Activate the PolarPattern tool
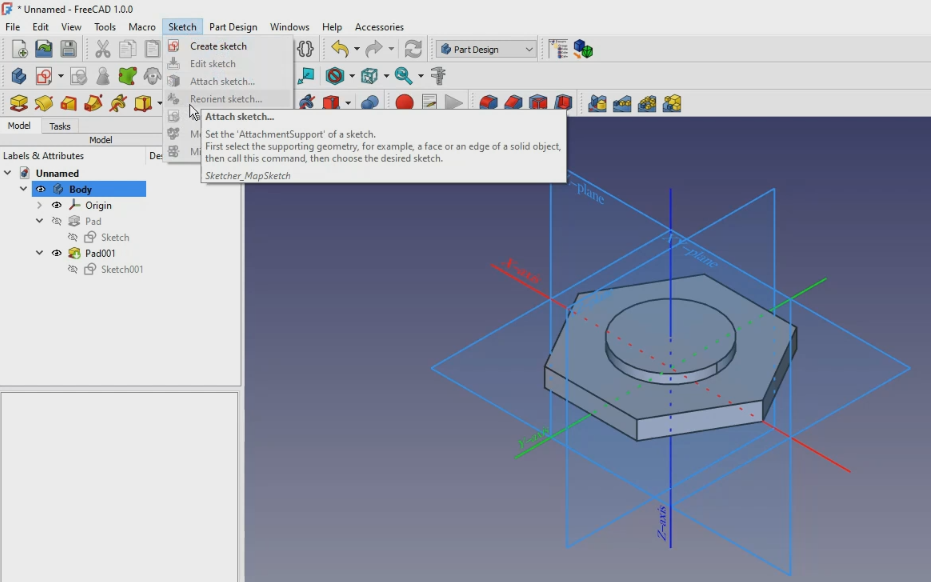This screenshot has width=931, height=582. pos(646,101)
